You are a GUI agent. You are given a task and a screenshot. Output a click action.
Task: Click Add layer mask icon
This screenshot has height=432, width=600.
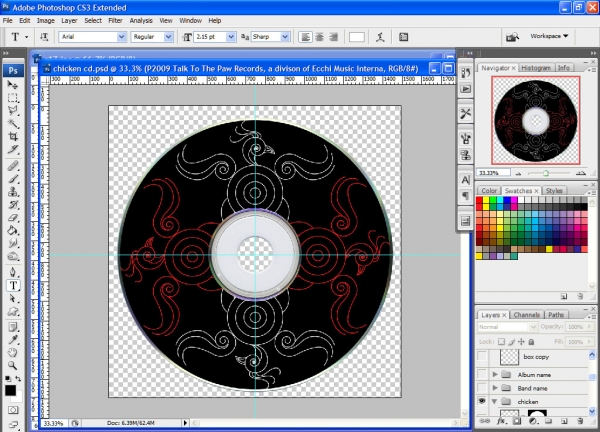[517, 421]
